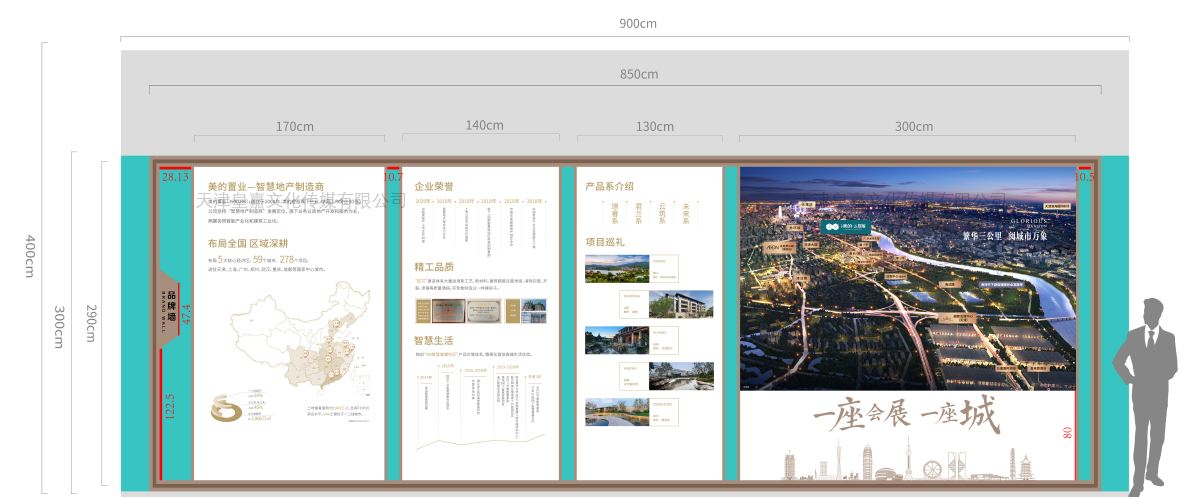
Task: Click the teal 美的公园城 logo badge
Action: point(846,227)
